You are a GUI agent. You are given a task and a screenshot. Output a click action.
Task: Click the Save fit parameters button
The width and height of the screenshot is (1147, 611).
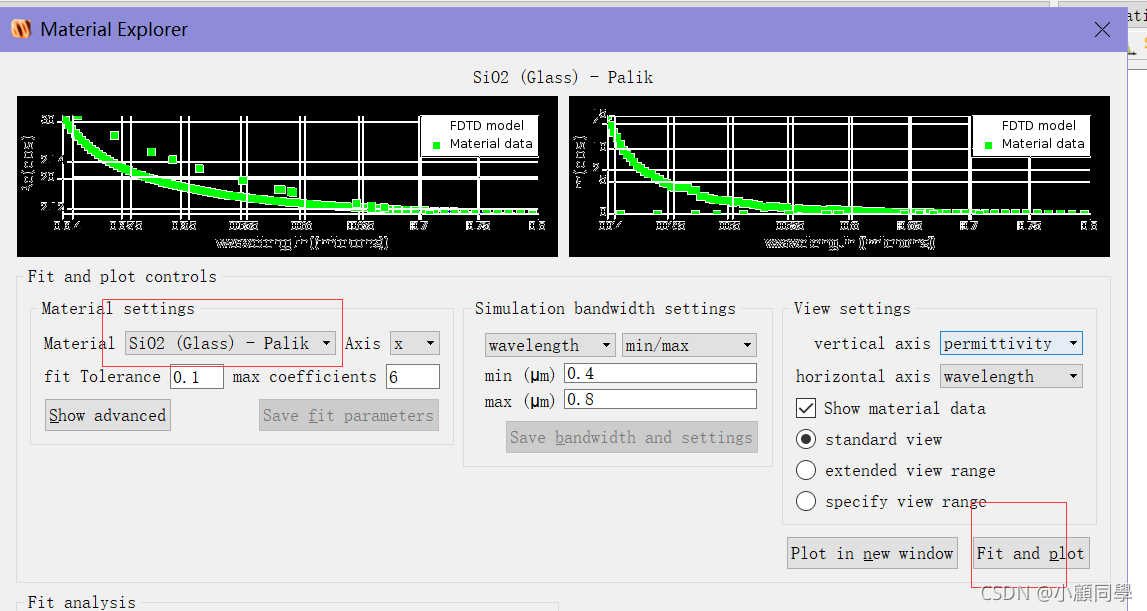pos(348,415)
